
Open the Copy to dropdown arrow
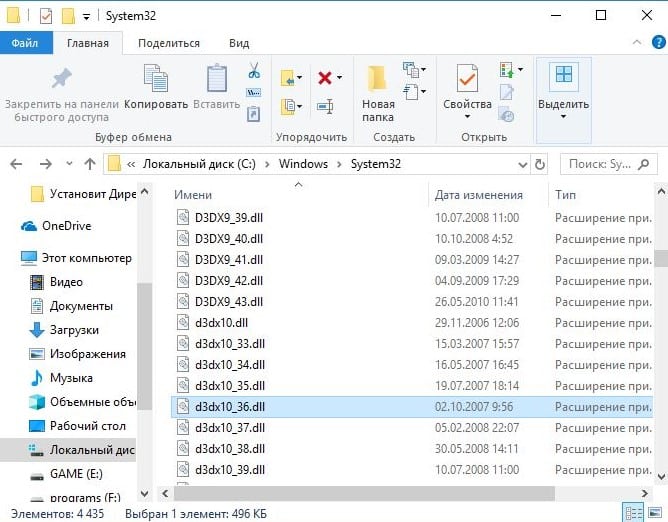coord(299,106)
